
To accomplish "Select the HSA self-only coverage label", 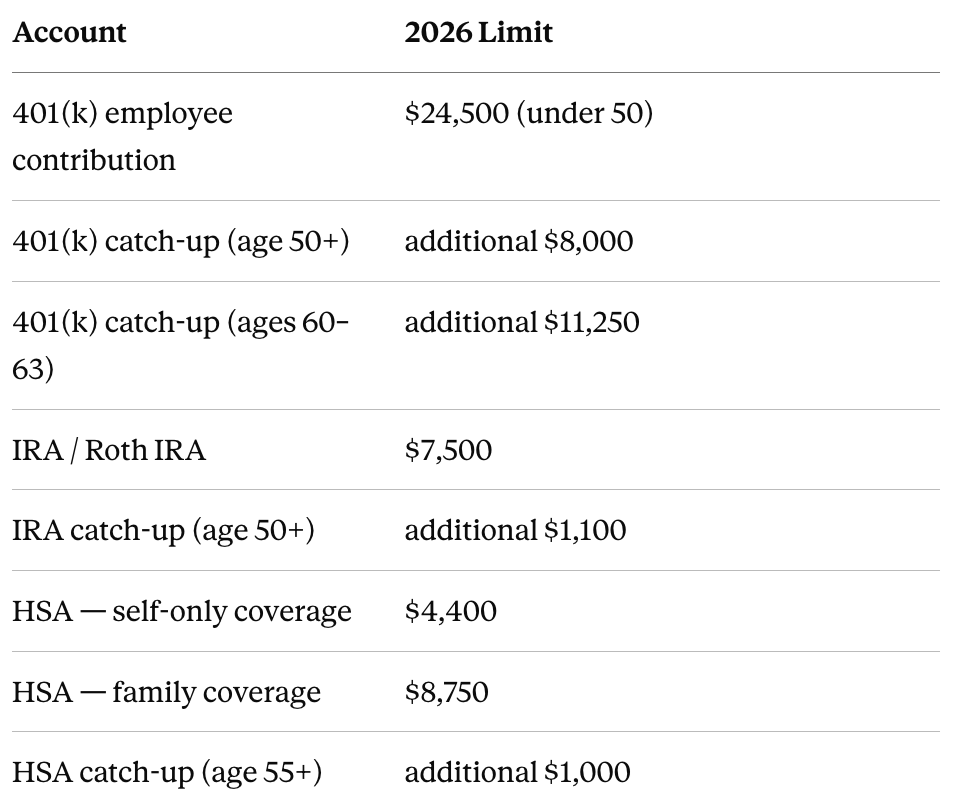I will tap(182, 611).
